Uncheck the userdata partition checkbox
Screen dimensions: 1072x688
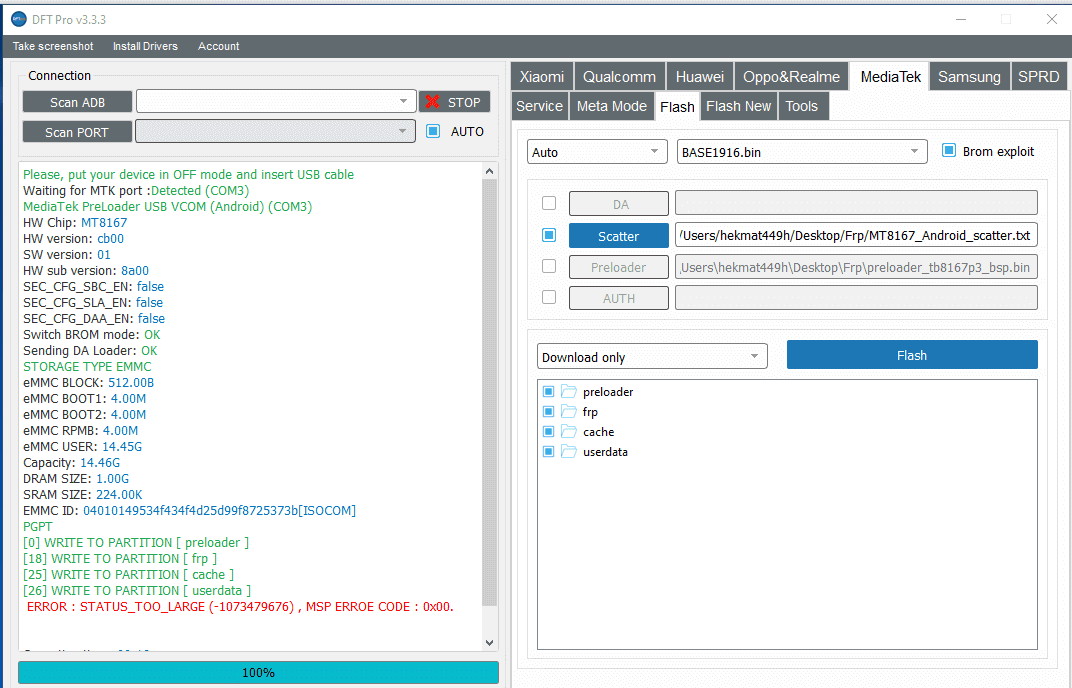(x=548, y=451)
